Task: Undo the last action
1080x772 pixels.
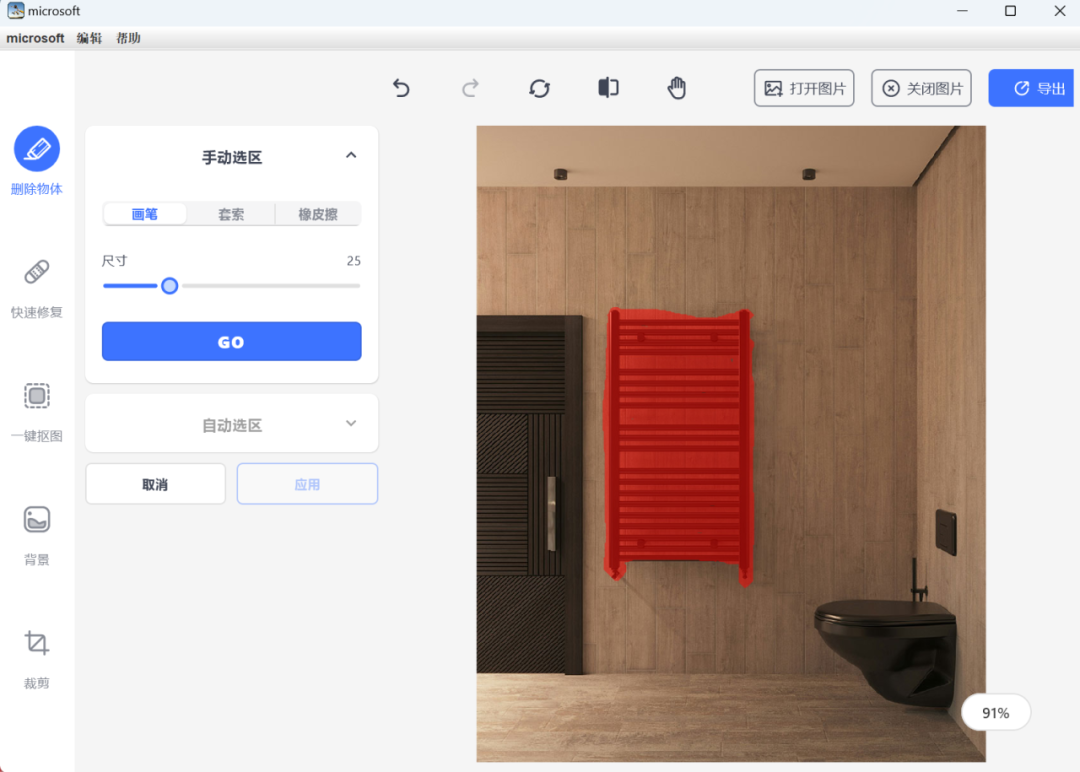Action: click(401, 88)
